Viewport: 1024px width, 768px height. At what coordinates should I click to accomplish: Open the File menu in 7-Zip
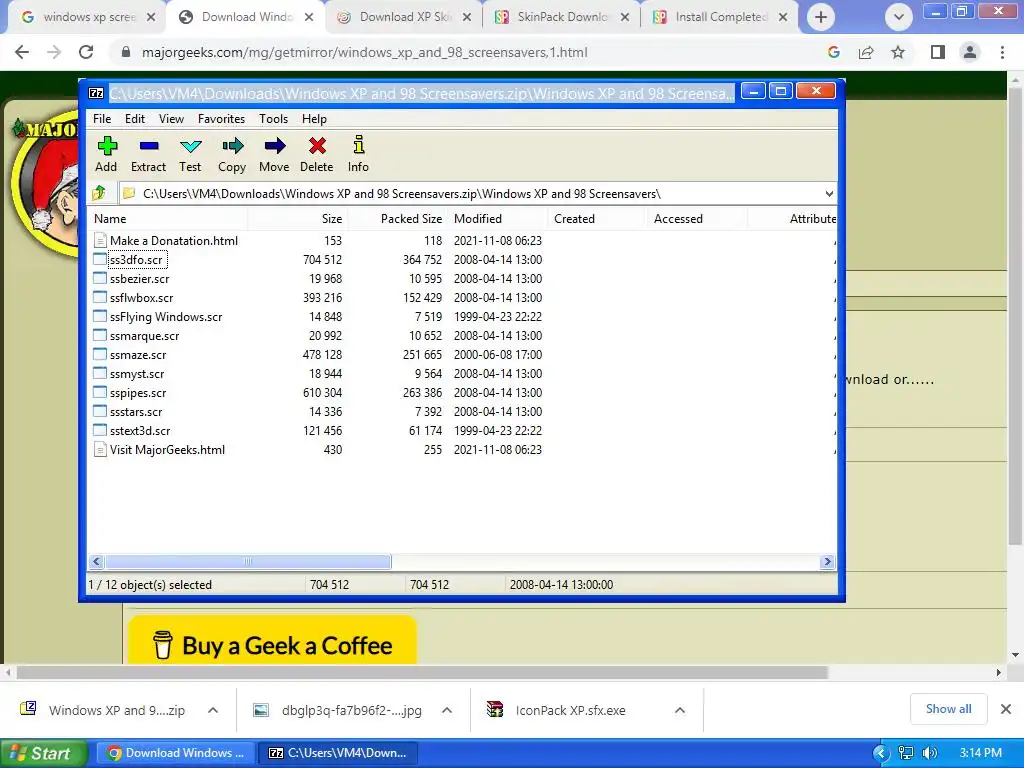[x=102, y=119]
